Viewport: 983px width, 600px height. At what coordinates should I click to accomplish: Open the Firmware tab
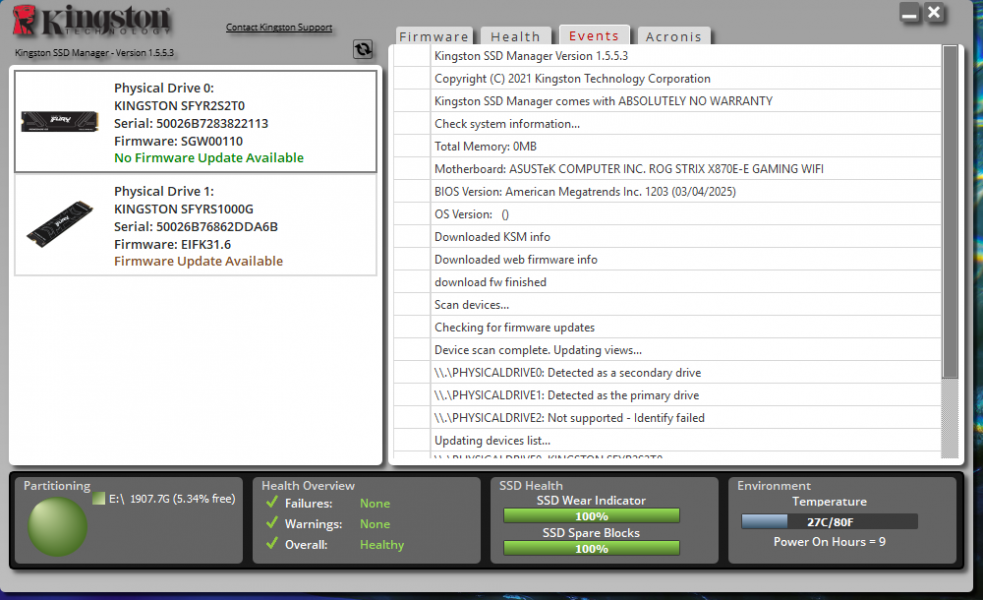(x=434, y=36)
